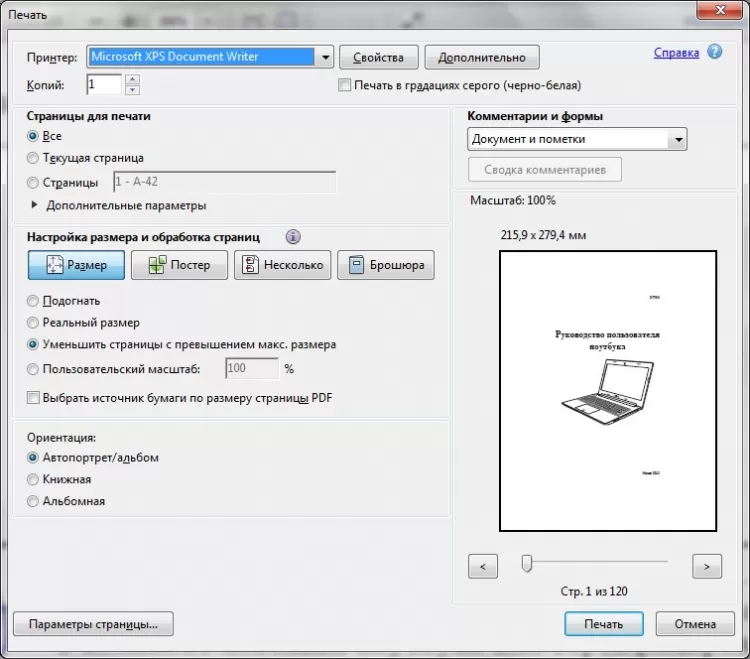
Task: Open Параметры страницы dialog
Action: click(x=93, y=624)
